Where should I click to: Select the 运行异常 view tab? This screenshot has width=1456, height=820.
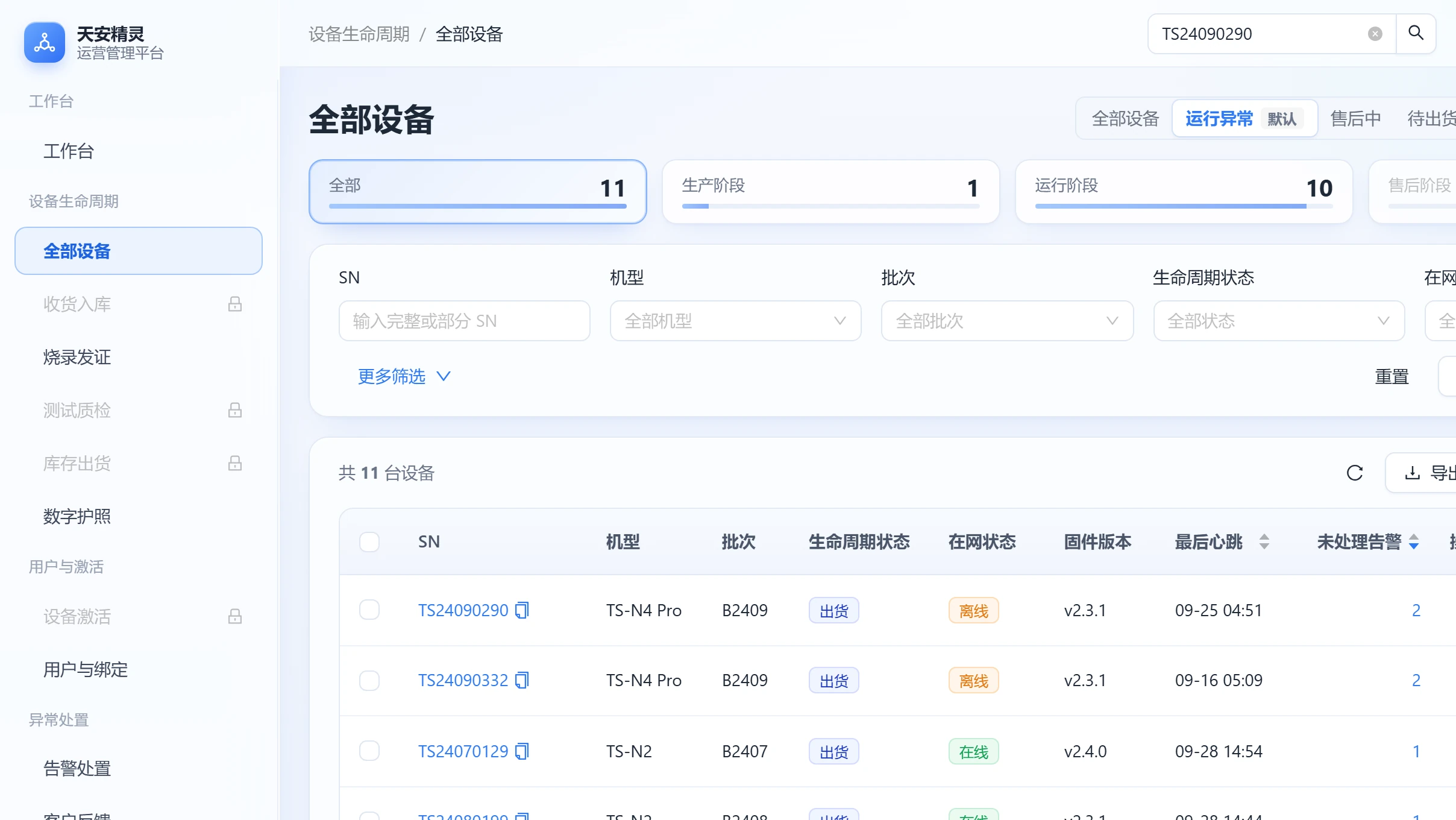pos(1244,118)
